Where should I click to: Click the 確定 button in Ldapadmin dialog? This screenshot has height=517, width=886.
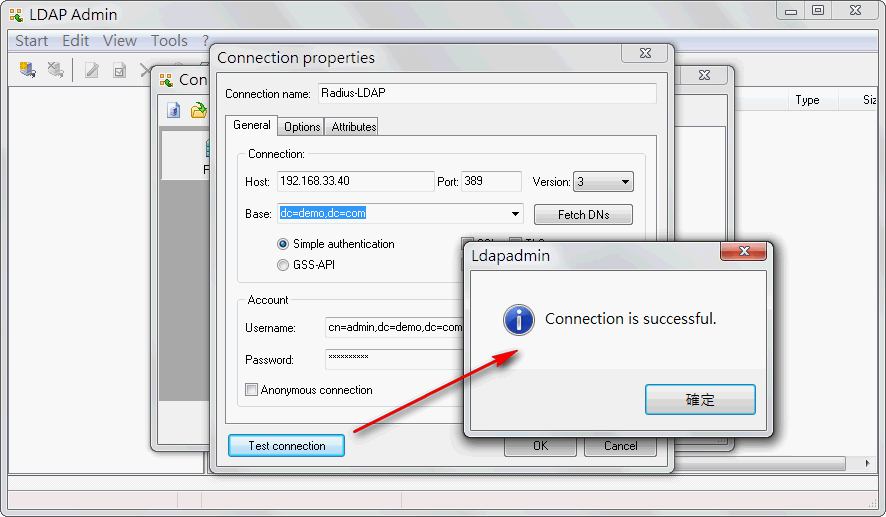700,399
